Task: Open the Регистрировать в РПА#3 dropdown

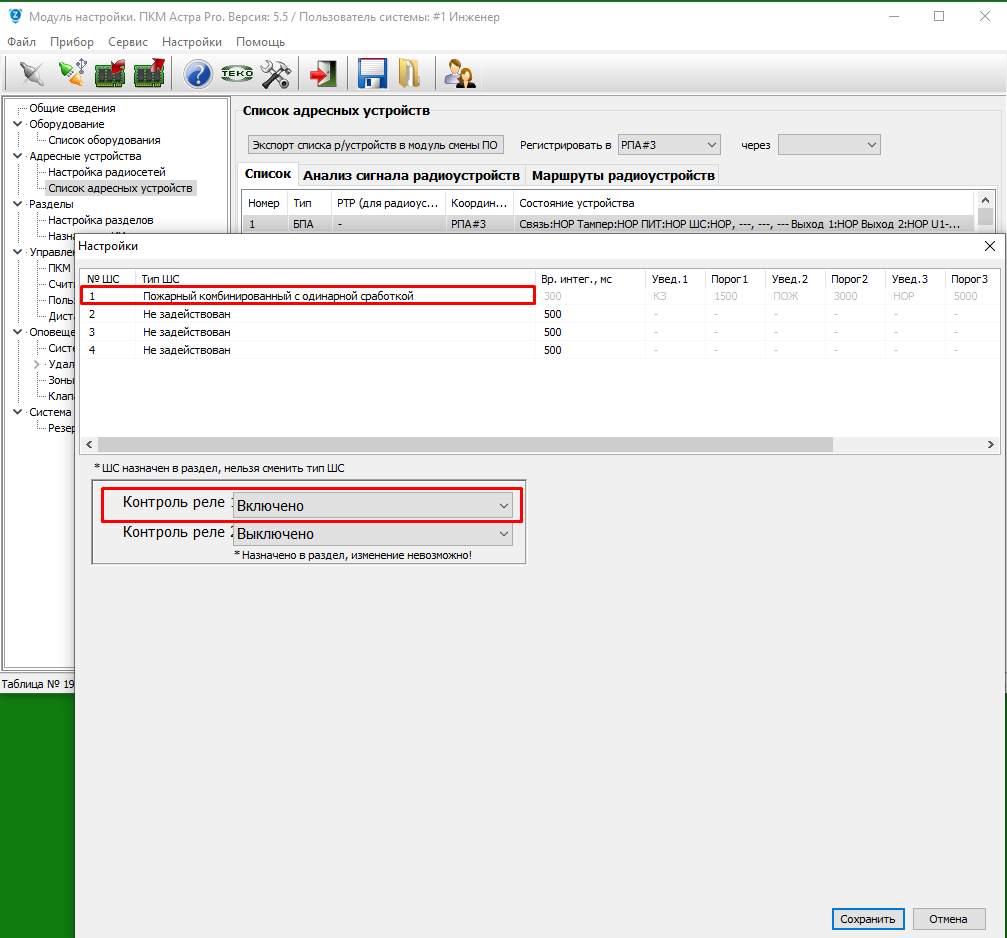Action: tap(668, 145)
